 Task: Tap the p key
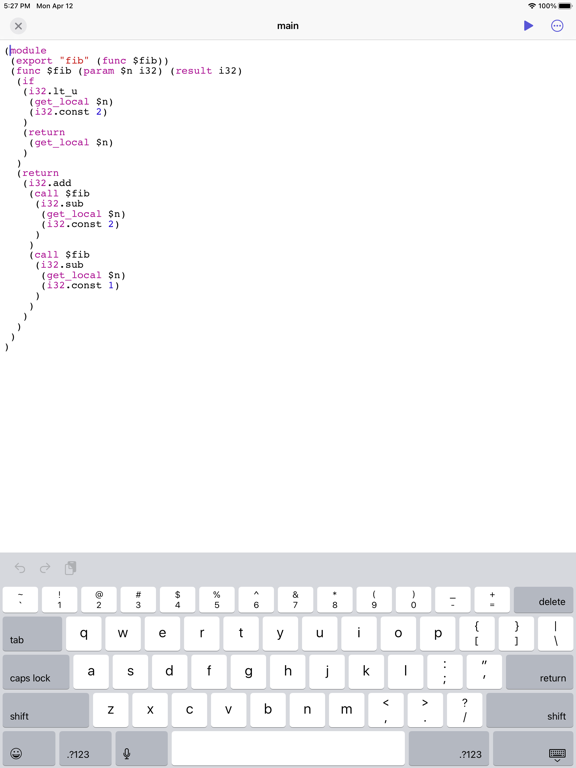[x=438, y=633]
